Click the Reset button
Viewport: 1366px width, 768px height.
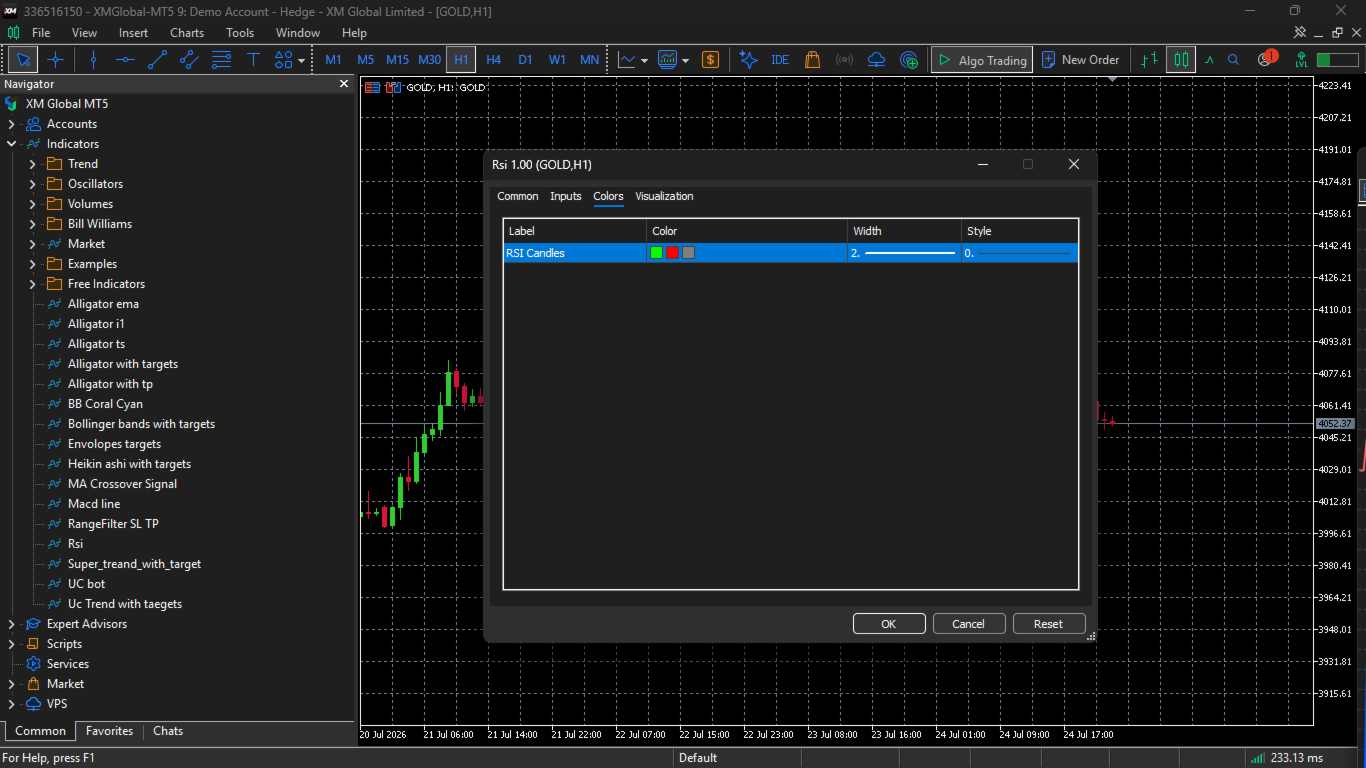1049,624
